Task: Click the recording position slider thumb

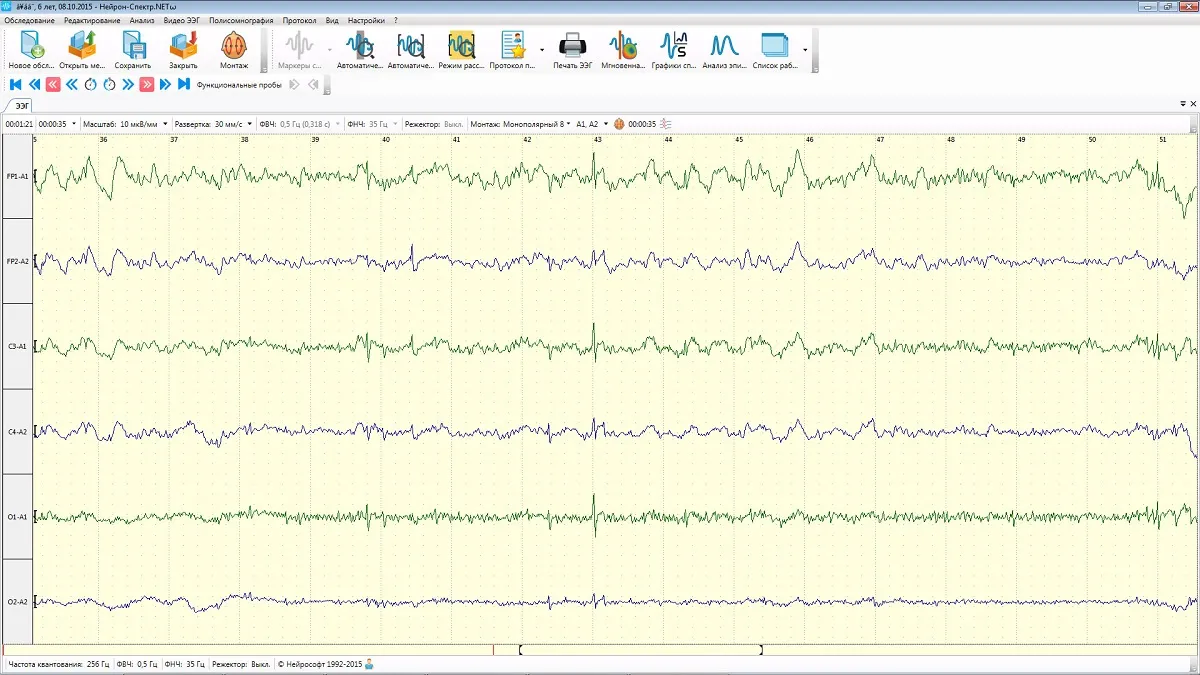Action: coord(641,650)
